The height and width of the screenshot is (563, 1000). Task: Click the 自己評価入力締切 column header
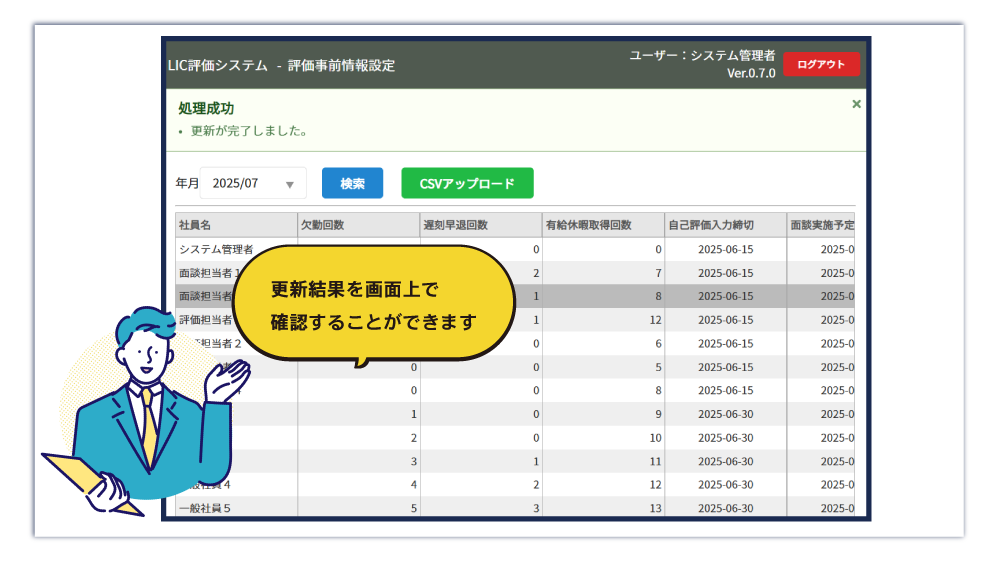click(x=726, y=225)
